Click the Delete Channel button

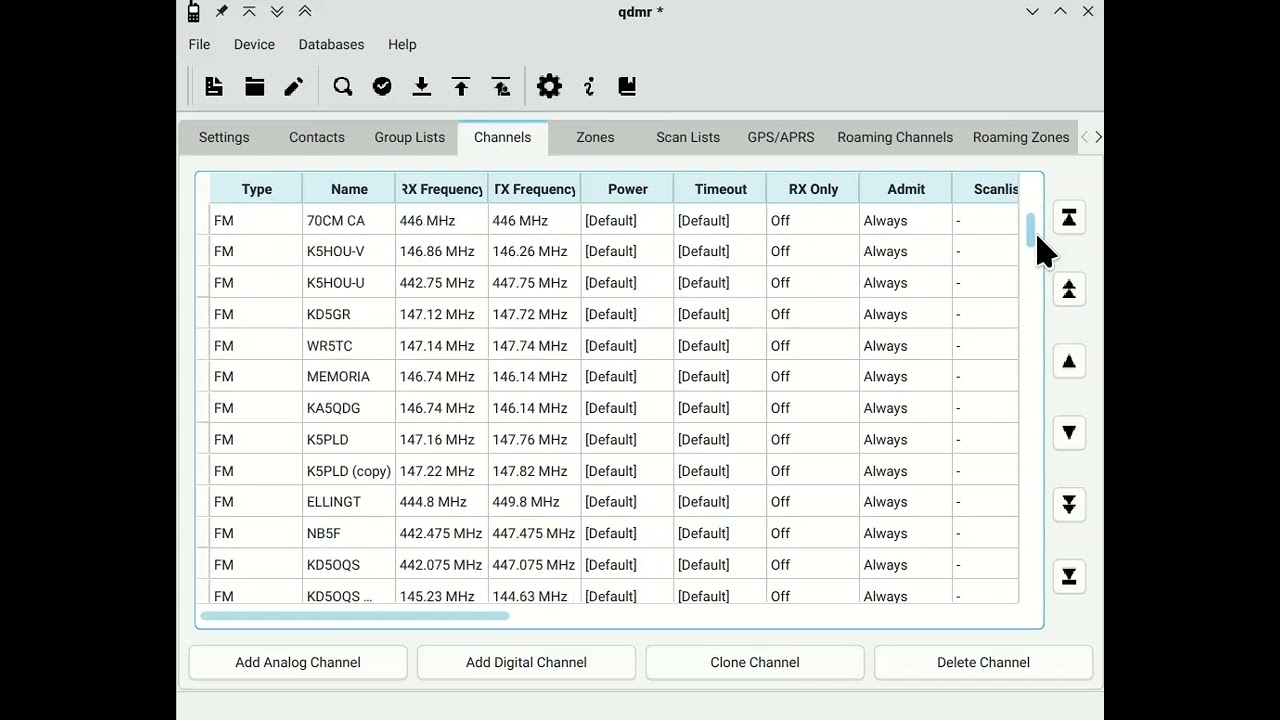983,663
